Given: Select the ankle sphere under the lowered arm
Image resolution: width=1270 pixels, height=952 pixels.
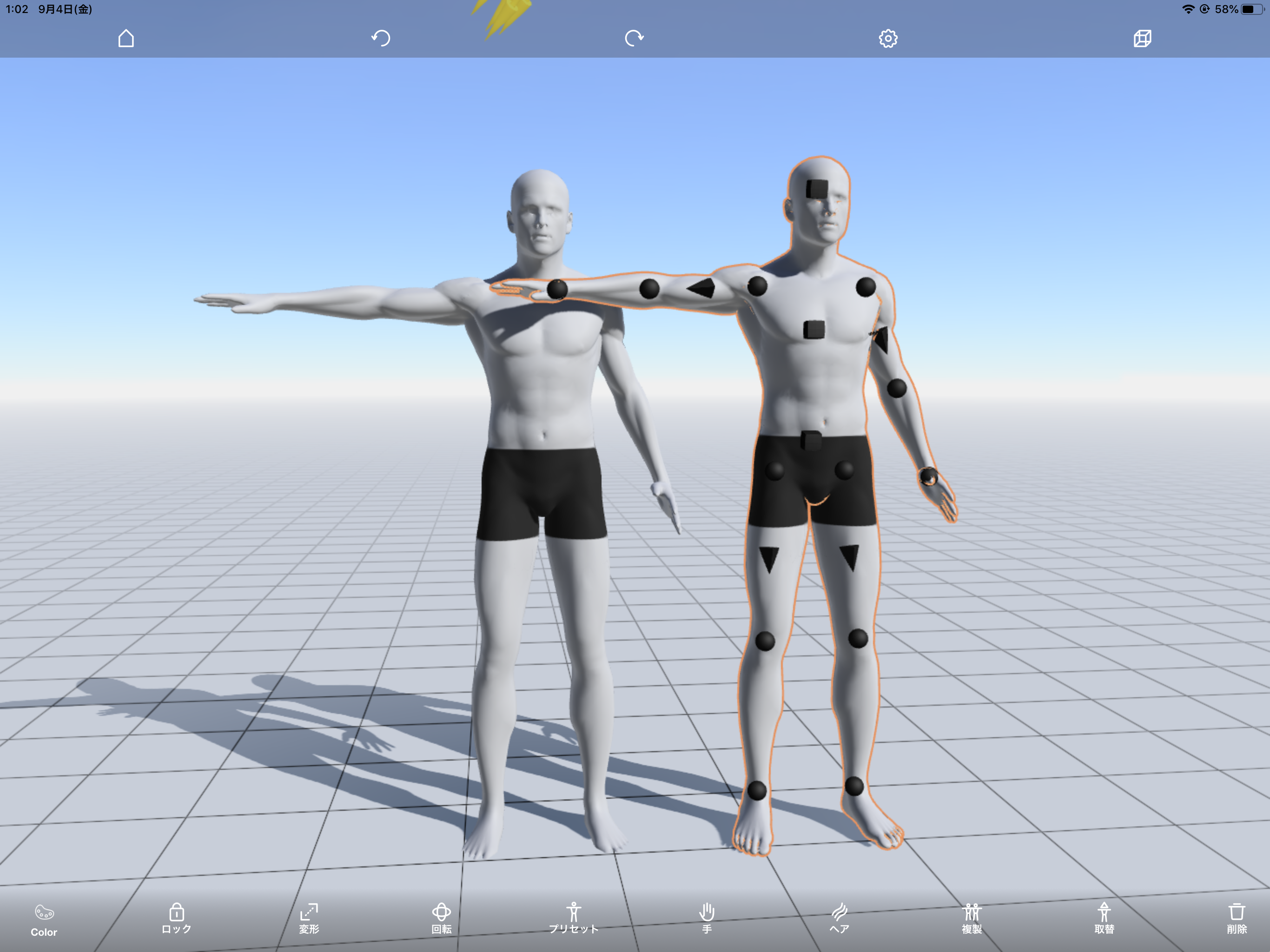Looking at the screenshot, I should click(x=854, y=786).
